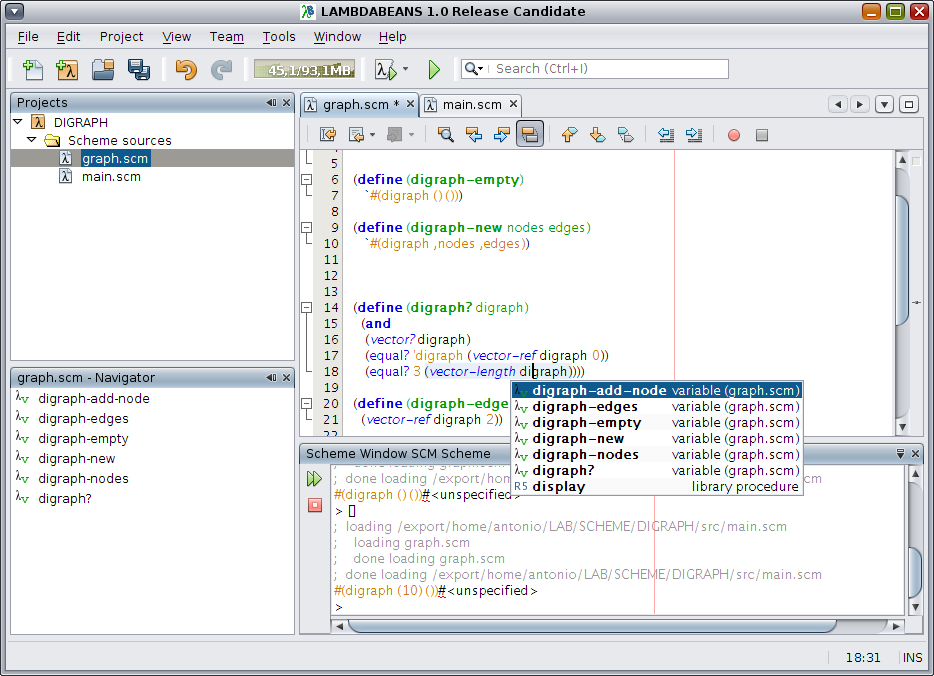This screenshot has width=934, height=676.
Task: Click editor back-navigation icon
Action: click(x=356, y=135)
